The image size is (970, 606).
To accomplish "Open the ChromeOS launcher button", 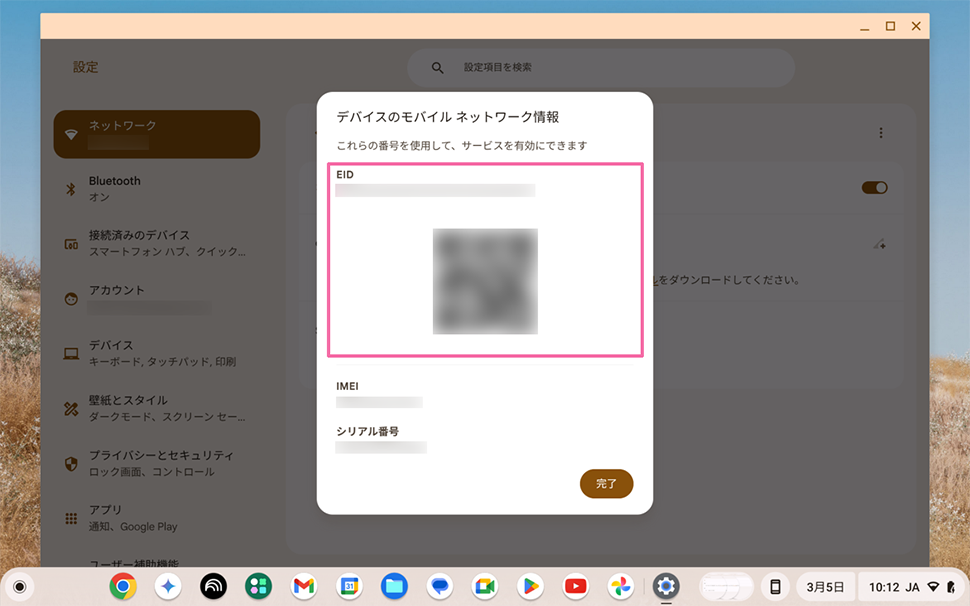I will [19, 586].
